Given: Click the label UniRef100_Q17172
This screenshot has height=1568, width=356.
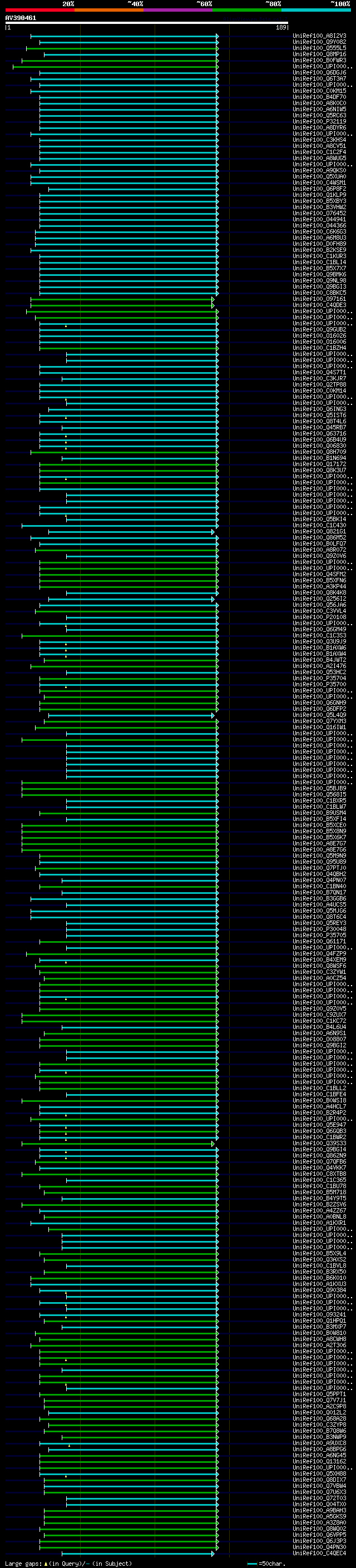Looking at the screenshot, I should point(319,464).
